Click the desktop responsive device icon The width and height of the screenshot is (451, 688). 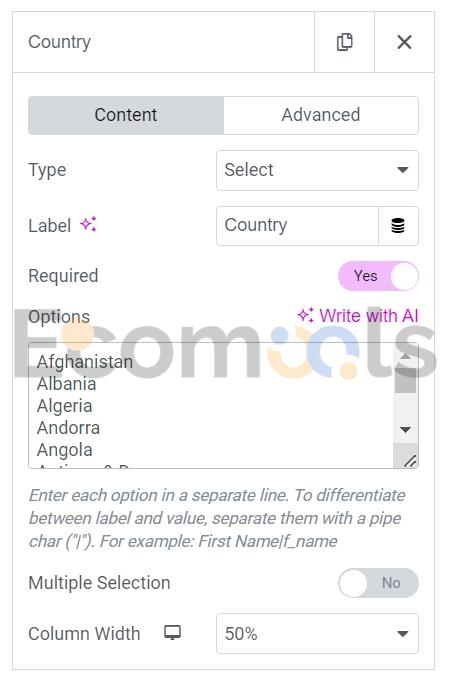coord(172,633)
